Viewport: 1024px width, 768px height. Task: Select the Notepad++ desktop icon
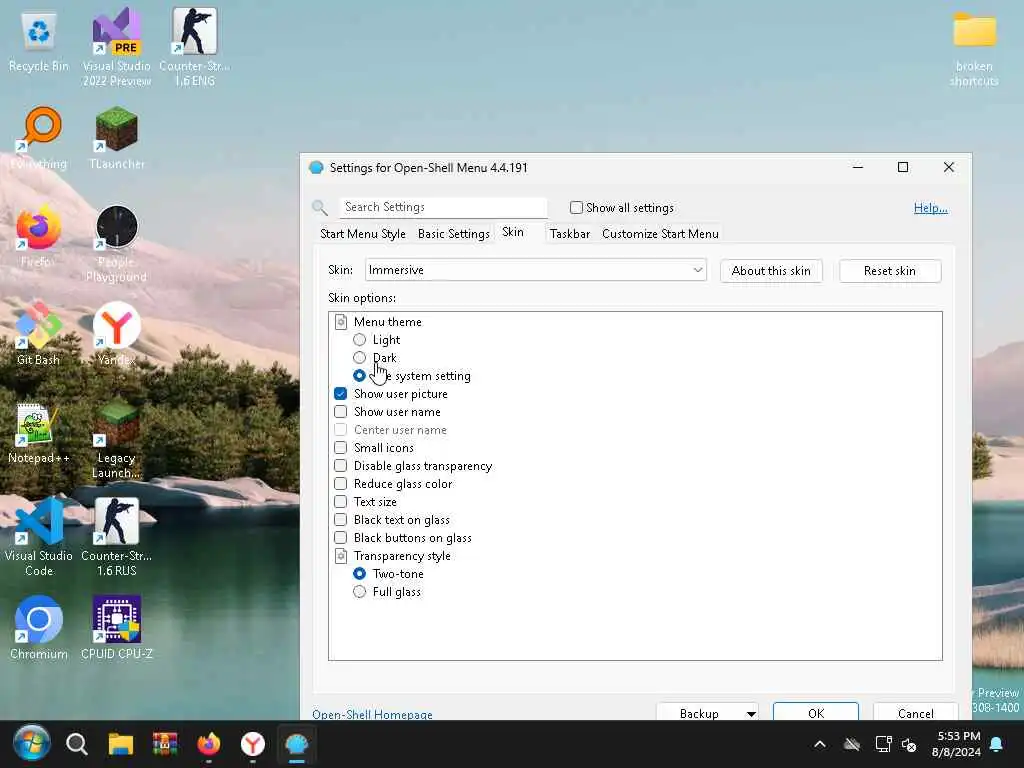point(39,432)
